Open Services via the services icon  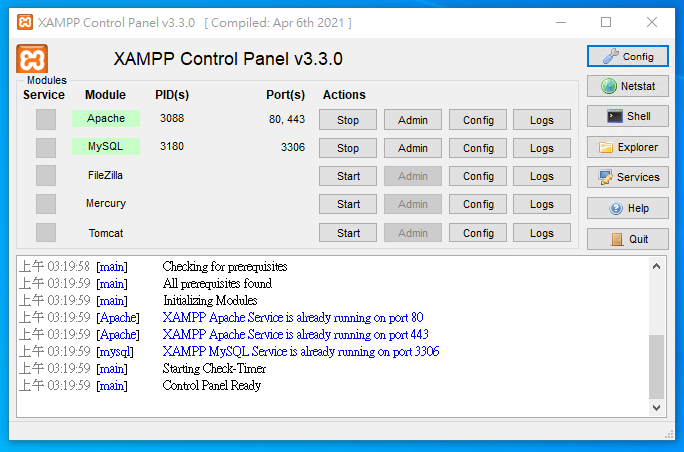[628, 178]
